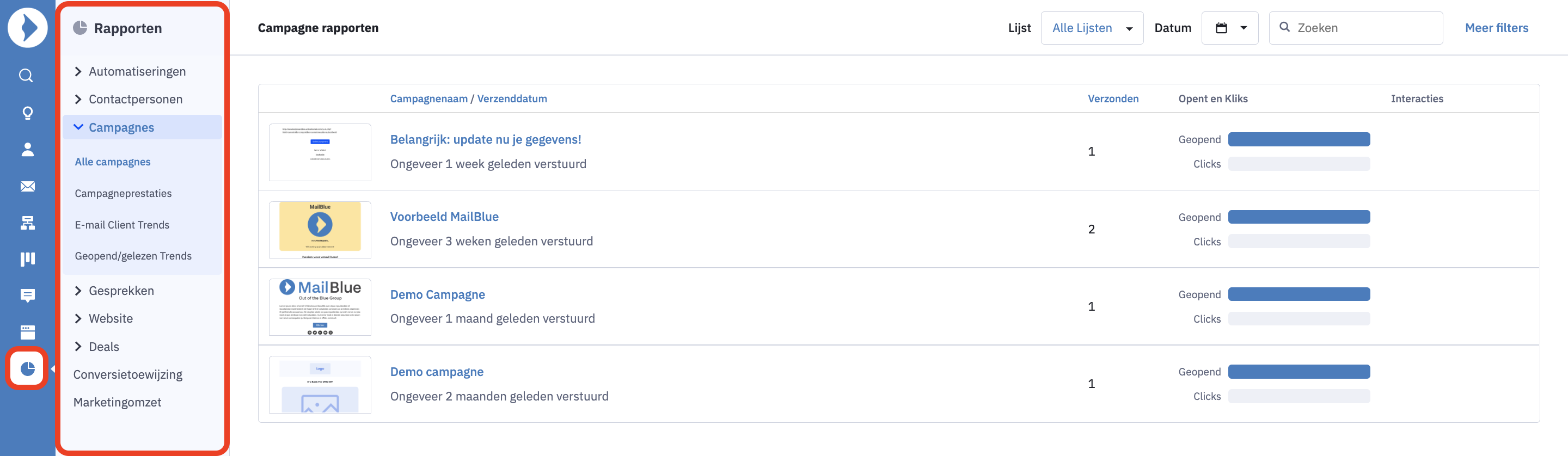Click the Zoeken search field
Screen dimensions: 1568x456
pyautogui.click(x=1356, y=28)
